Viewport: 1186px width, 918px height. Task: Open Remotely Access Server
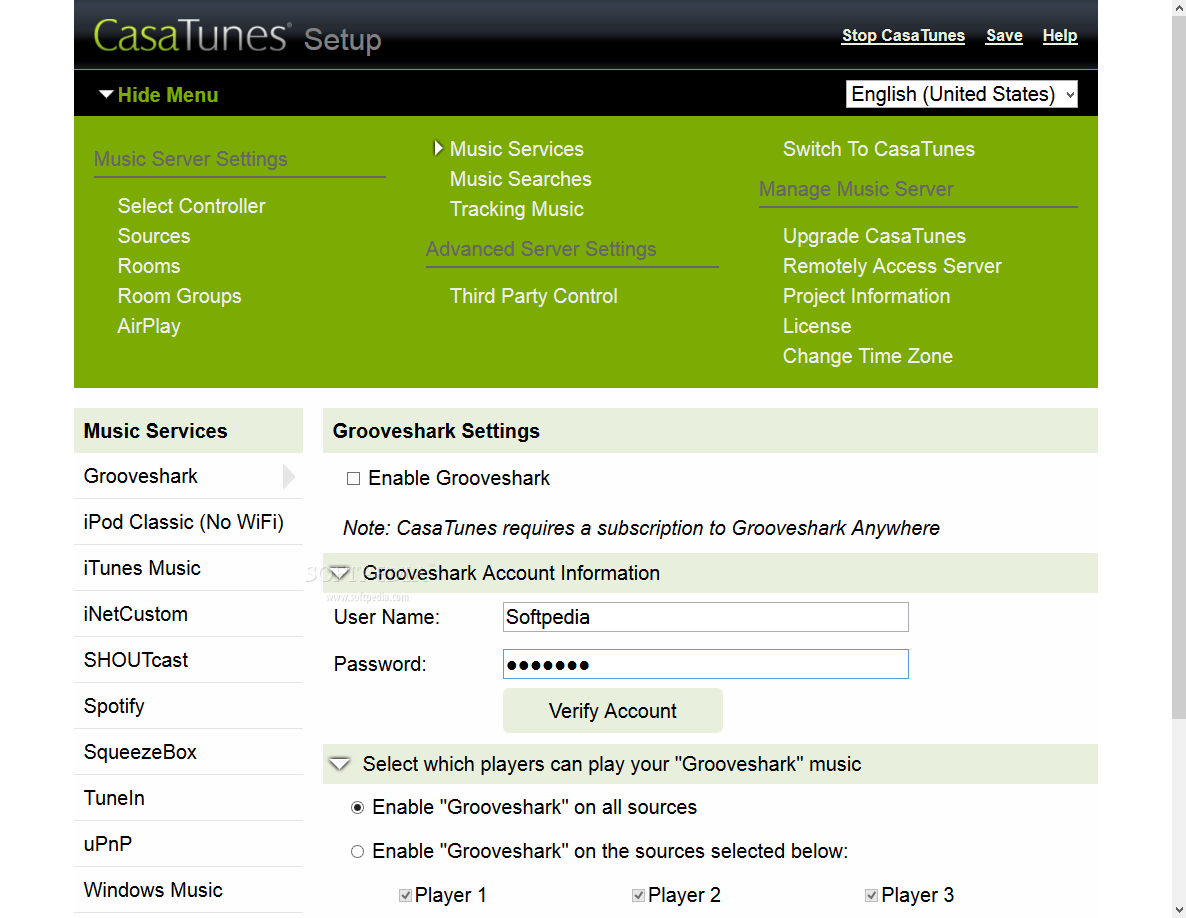[892, 266]
